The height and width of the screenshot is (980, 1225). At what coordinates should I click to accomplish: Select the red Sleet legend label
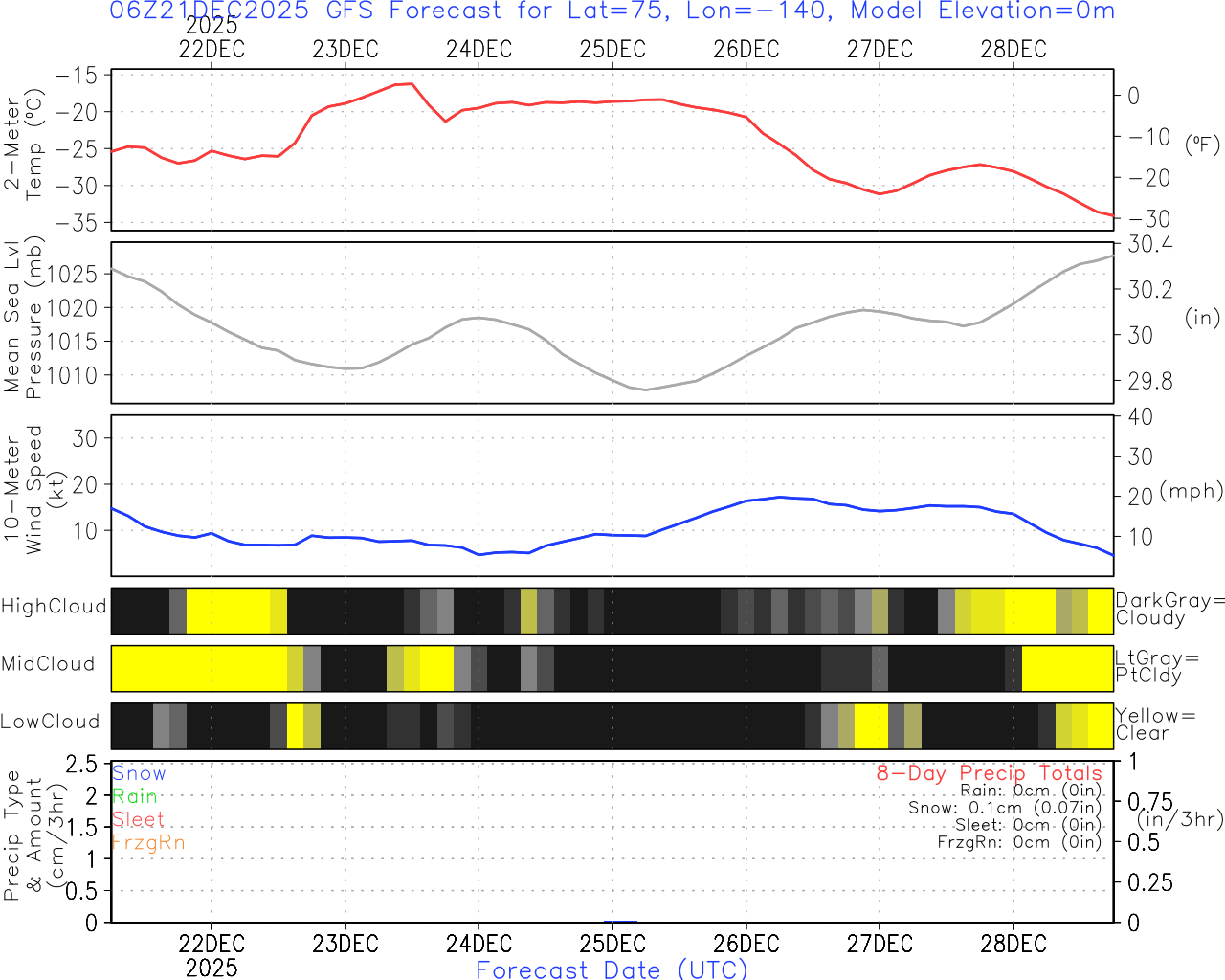(x=139, y=819)
